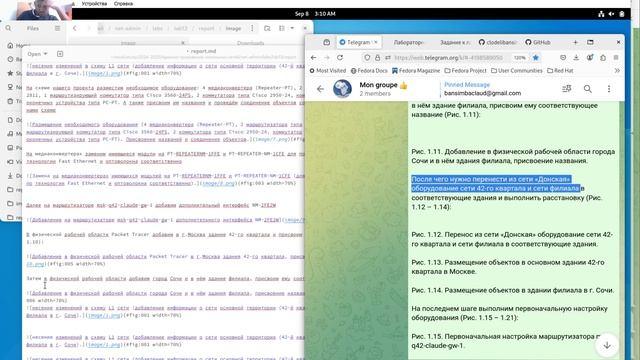
Task: Open Firefox downloads panel
Action: 576,58
